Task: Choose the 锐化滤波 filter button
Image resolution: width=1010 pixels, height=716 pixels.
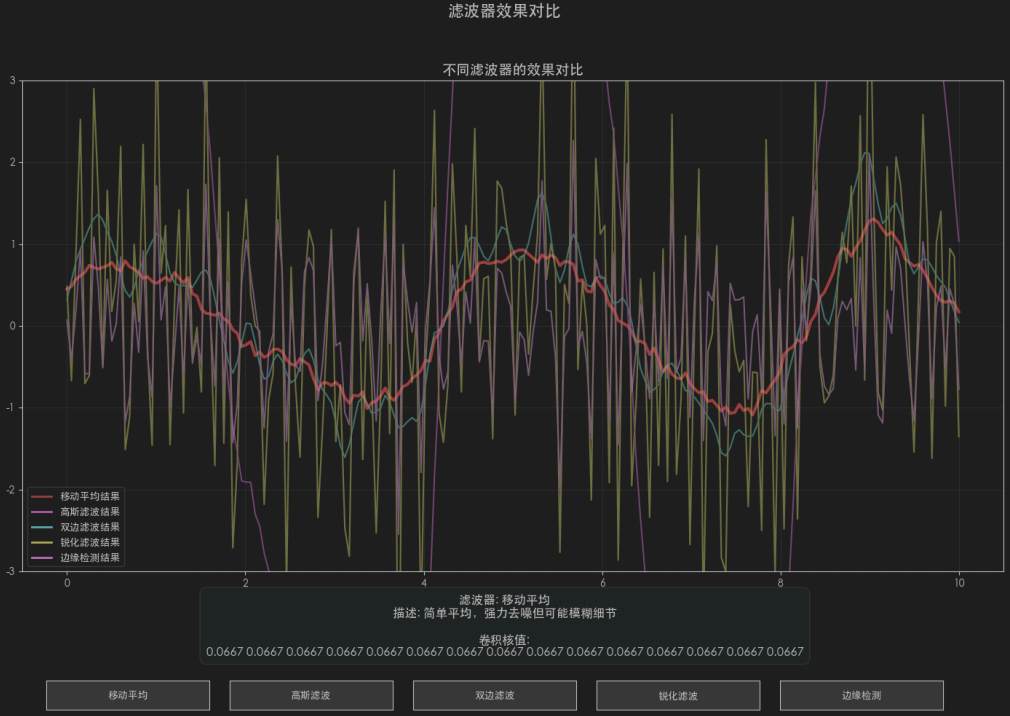Action: [678, 695]
